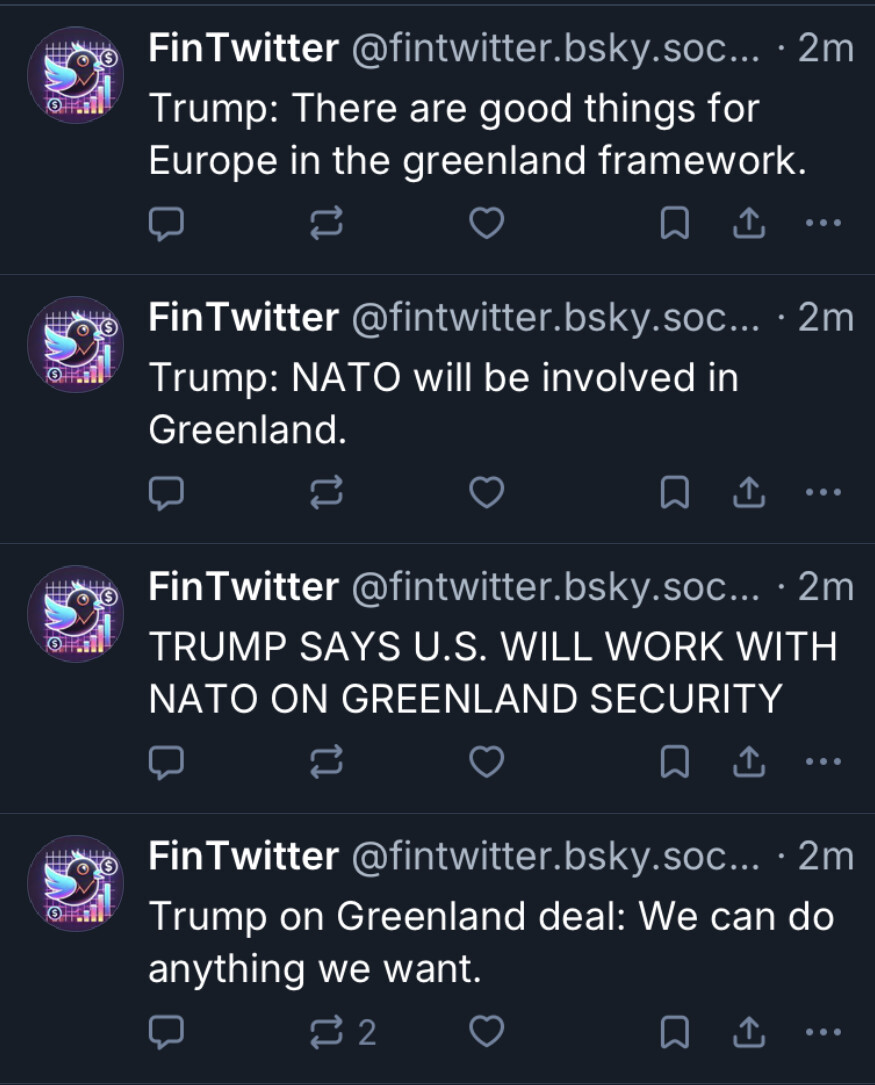Open more options on 'NATO will be involved' post
875x1085 pixels.
(x=823, y=492)
